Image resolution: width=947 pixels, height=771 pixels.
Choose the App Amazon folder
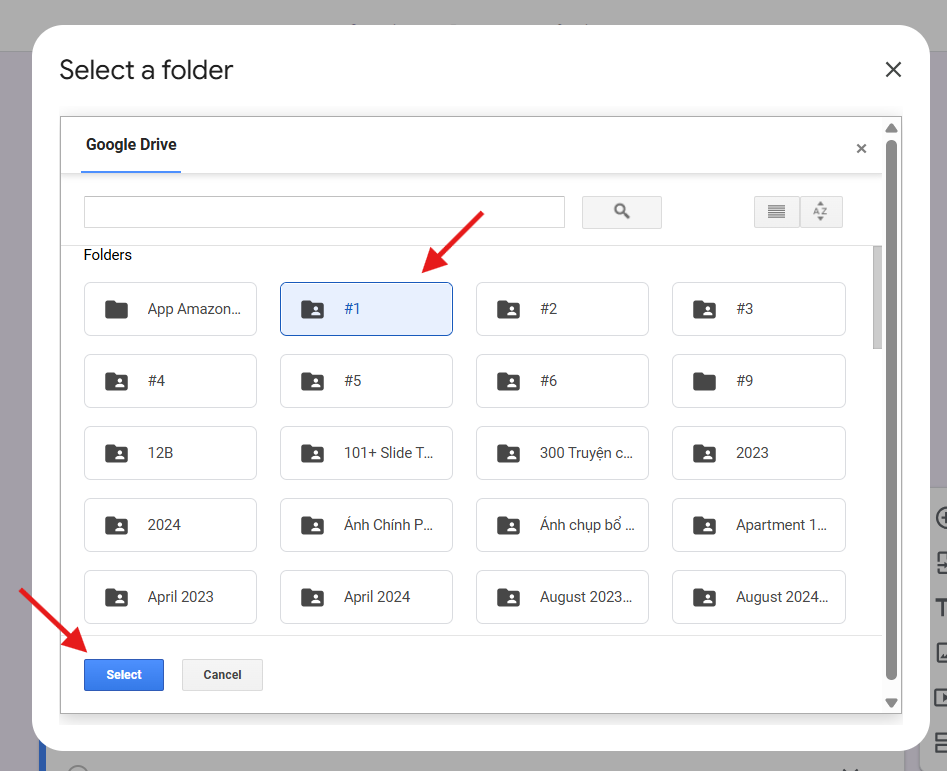pos(170,309)
